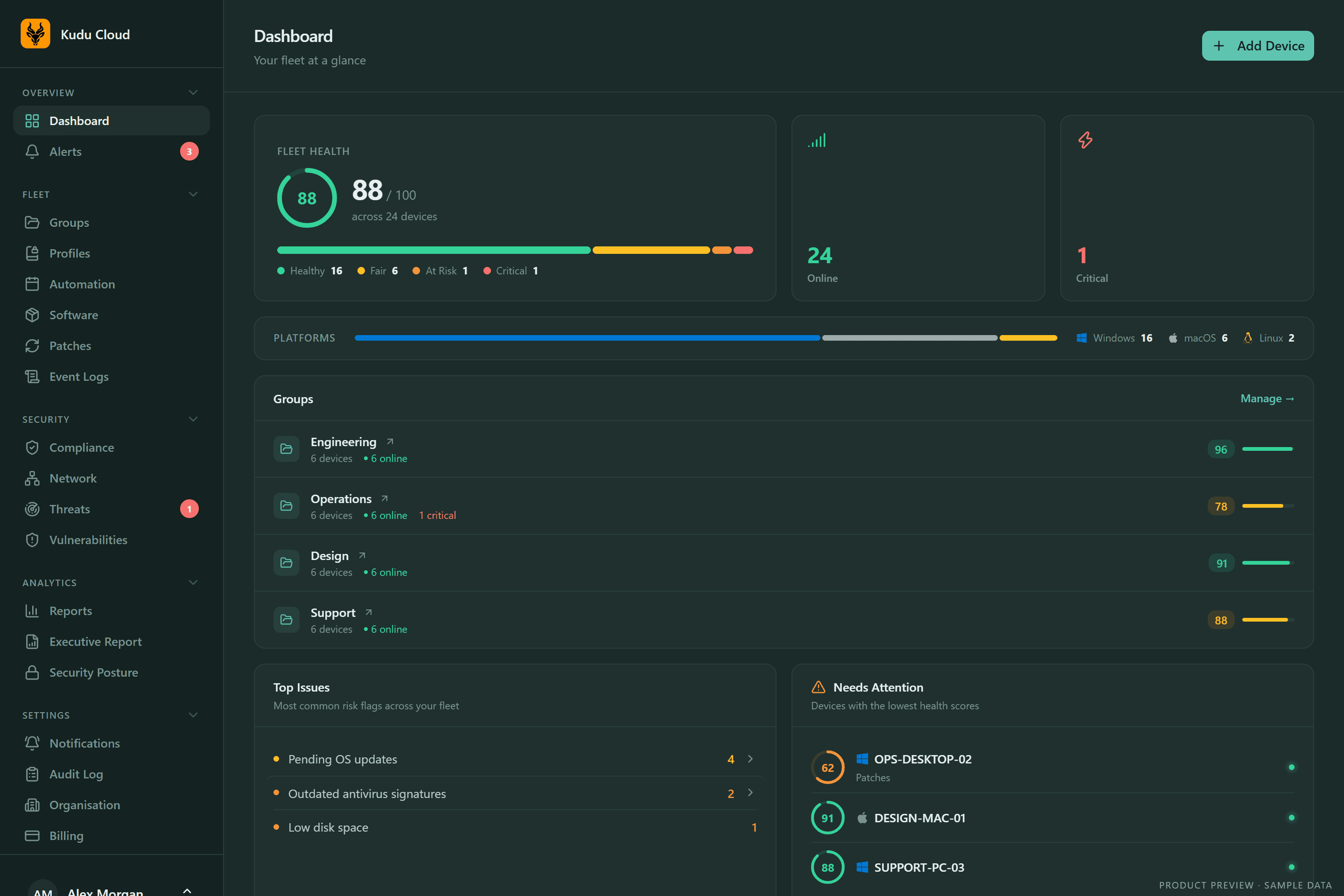Open OPS-DESKTOP-02 device row
1344x896 pixels.
[1053, 767]
